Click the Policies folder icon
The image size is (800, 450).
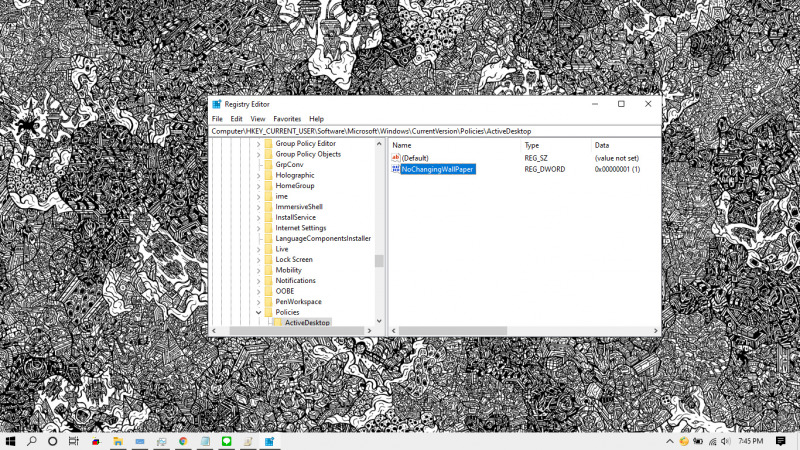click(x=268, y=312)
